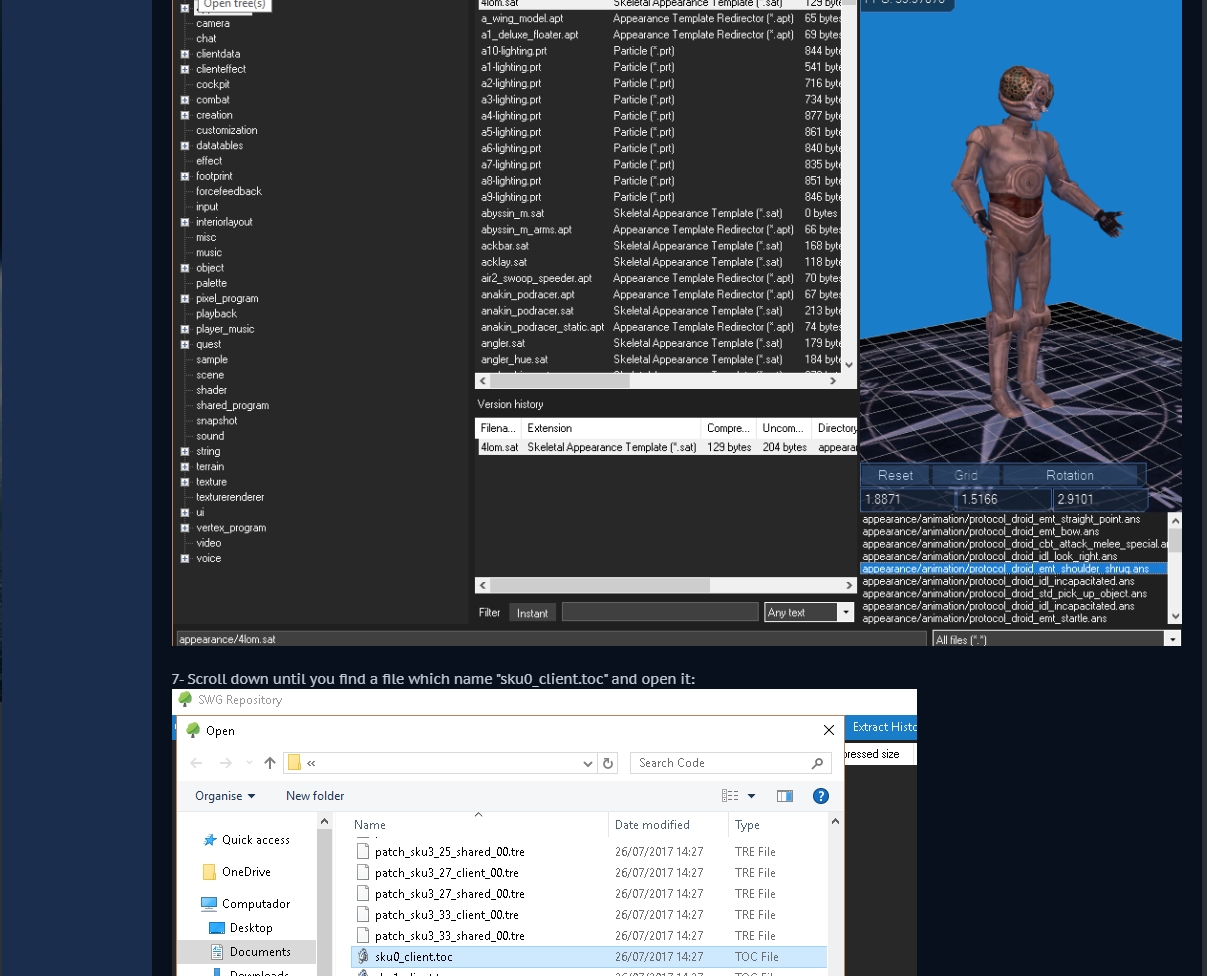This screenshot has height=976, width=1207.
Task: Change view layout icon in Open dialog
Action: [x=730, y=796]
